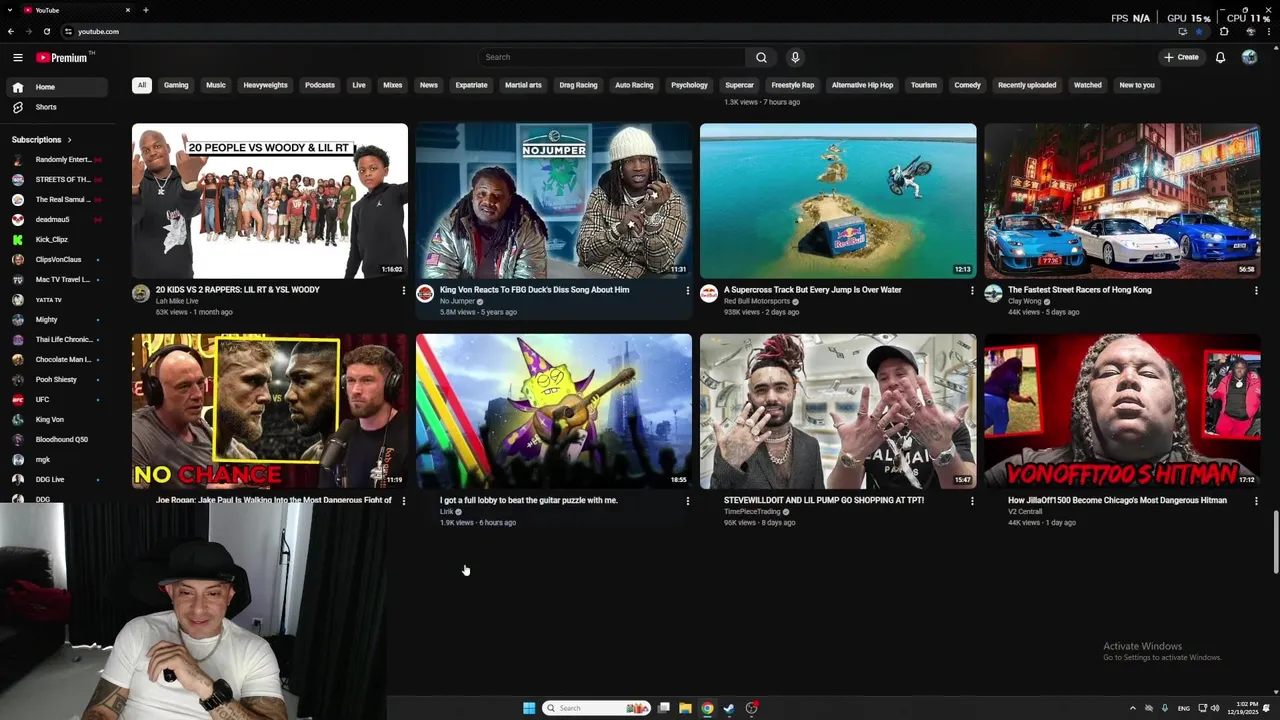Open the Windows Start menu

tap(529, 708)
